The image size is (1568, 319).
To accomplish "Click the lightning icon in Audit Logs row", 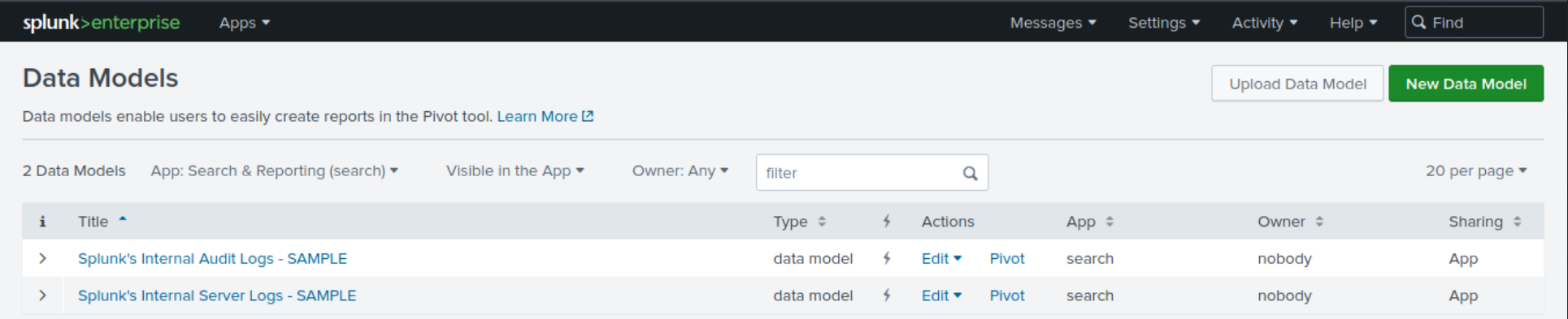I will (x=887, y=258).
